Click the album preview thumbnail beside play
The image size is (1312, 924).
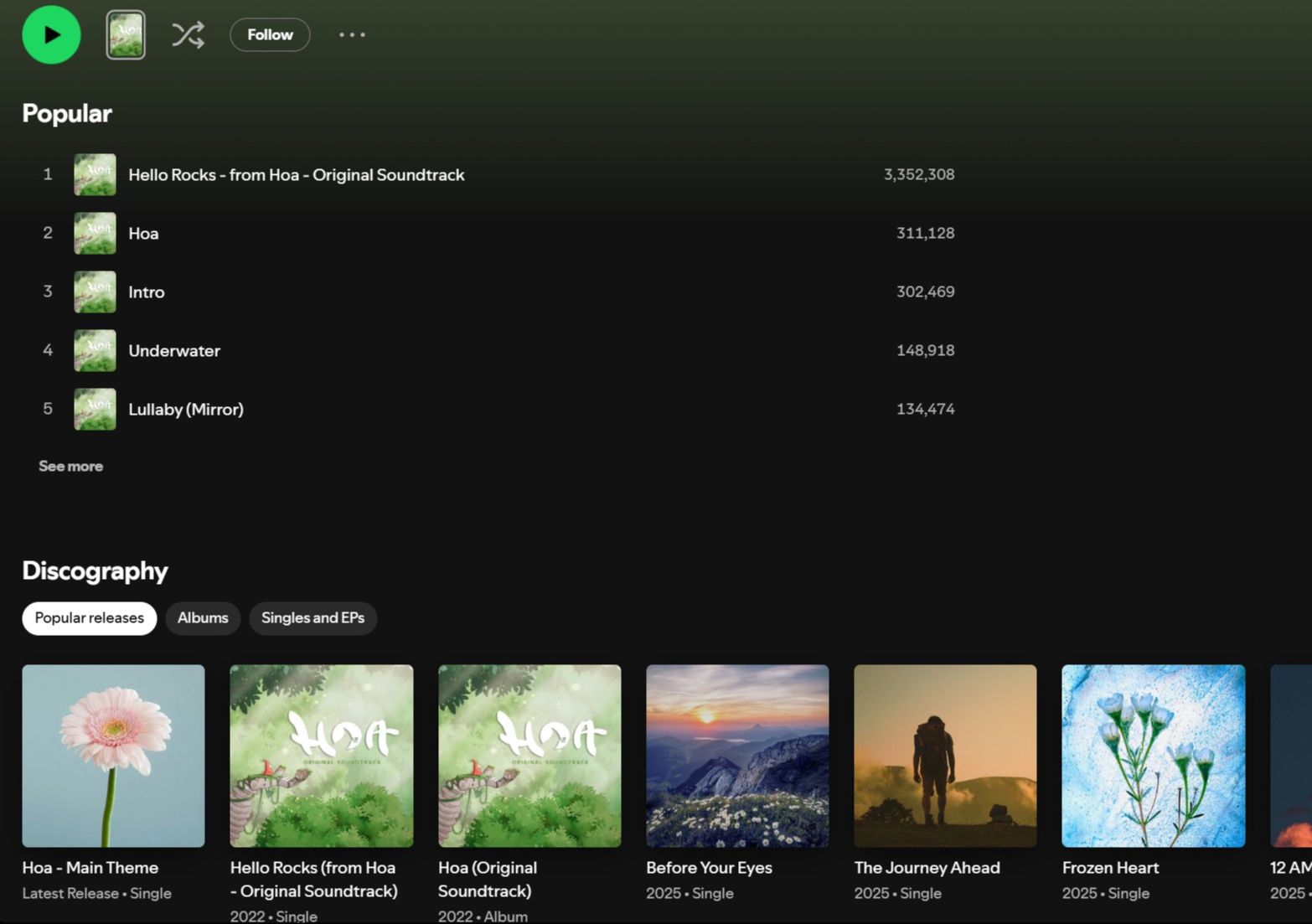tap(126, 35)
